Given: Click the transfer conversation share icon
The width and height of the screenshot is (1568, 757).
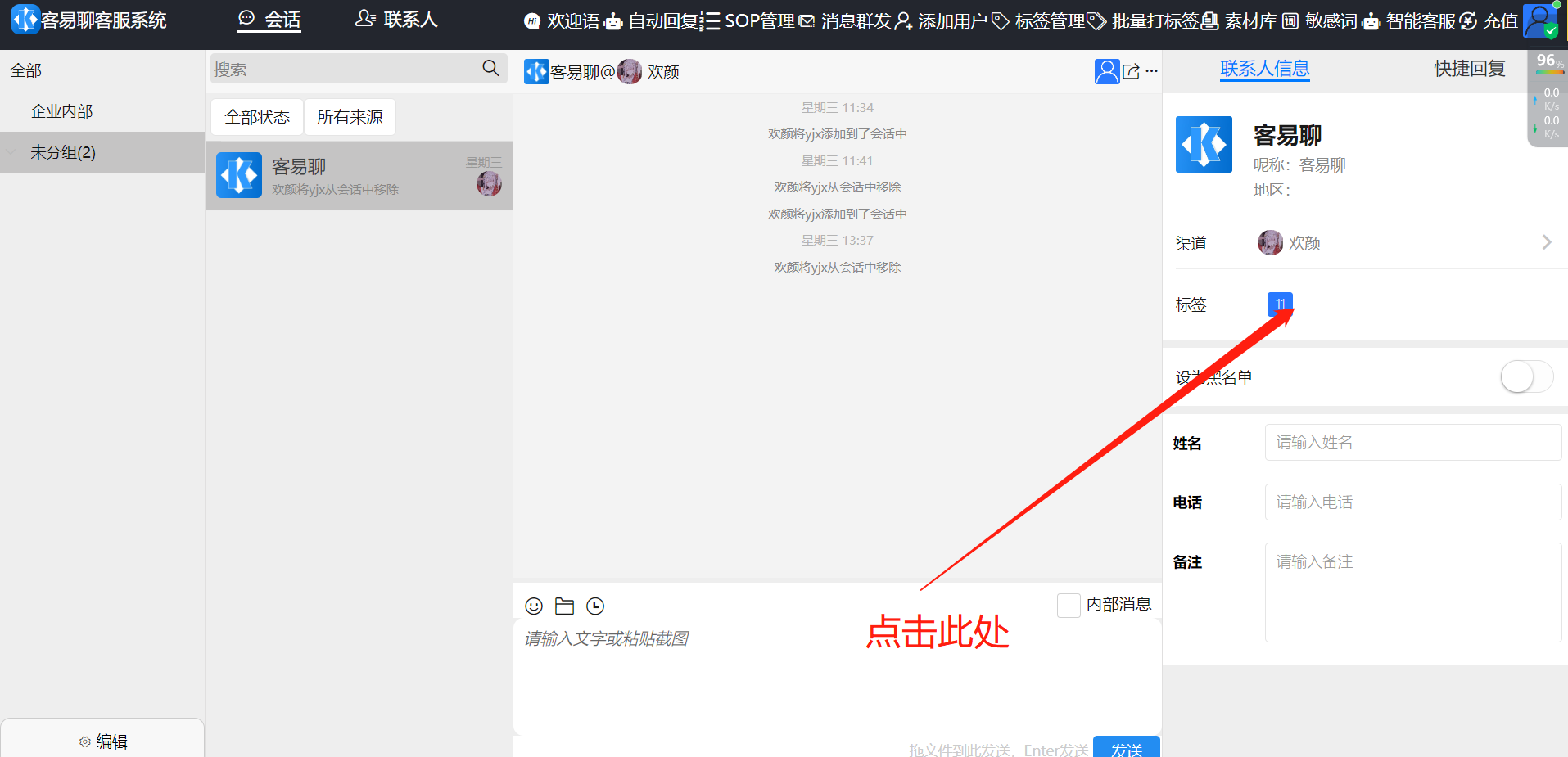Looking at the screenshot, I should [1132, 71].
